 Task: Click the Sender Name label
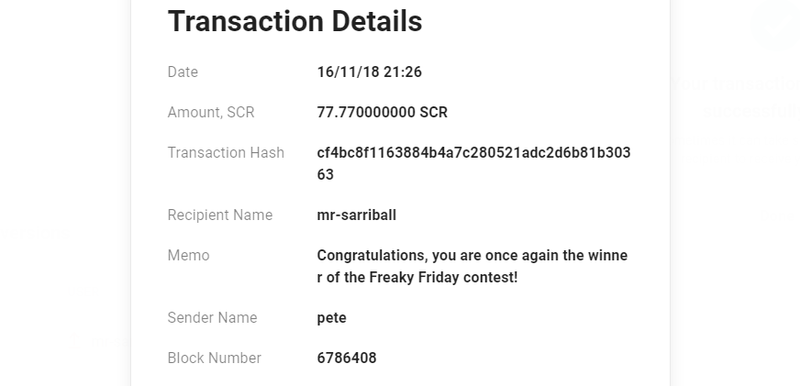click(212, 318)
